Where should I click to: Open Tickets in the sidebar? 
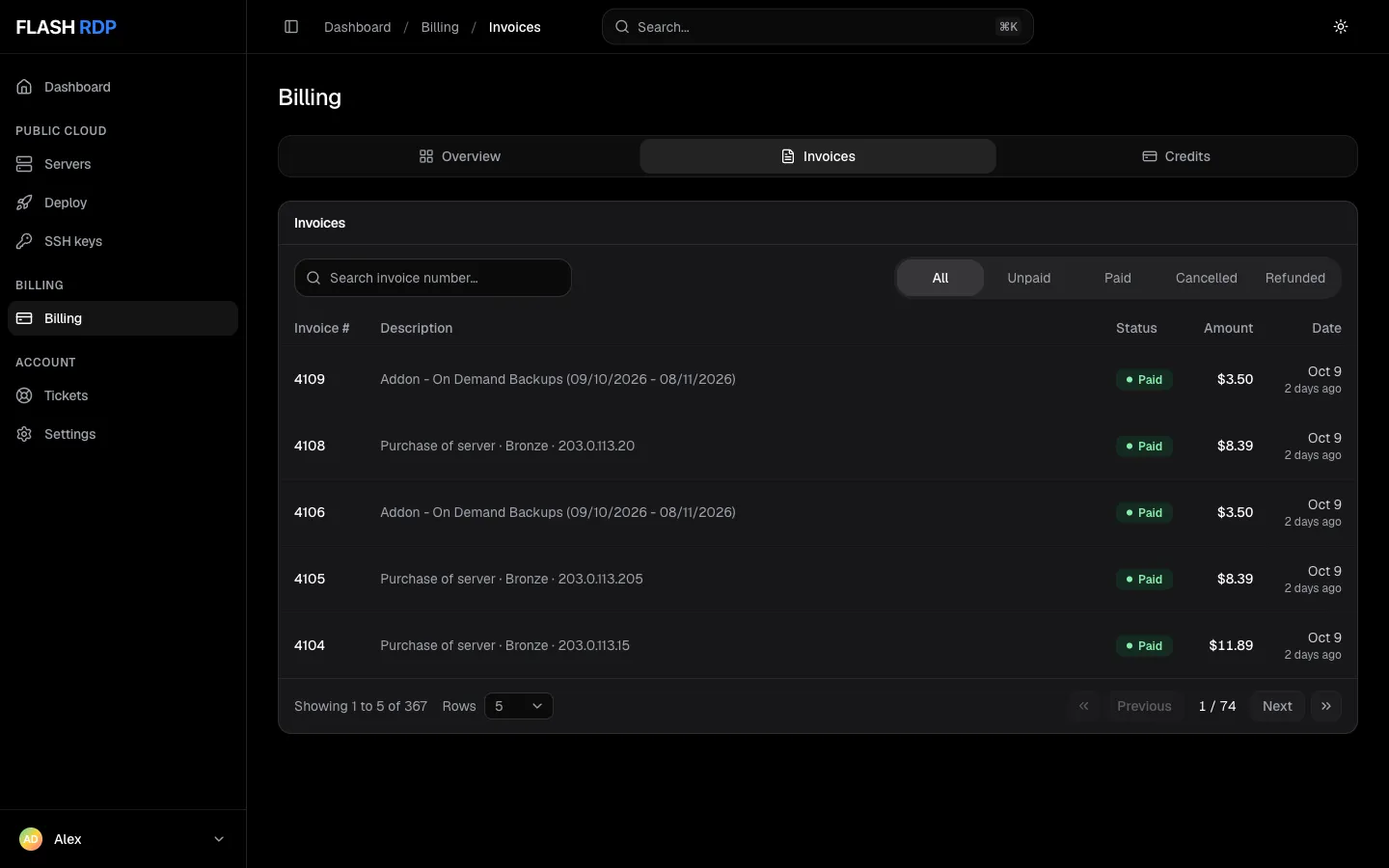click(x=123, y=395)
